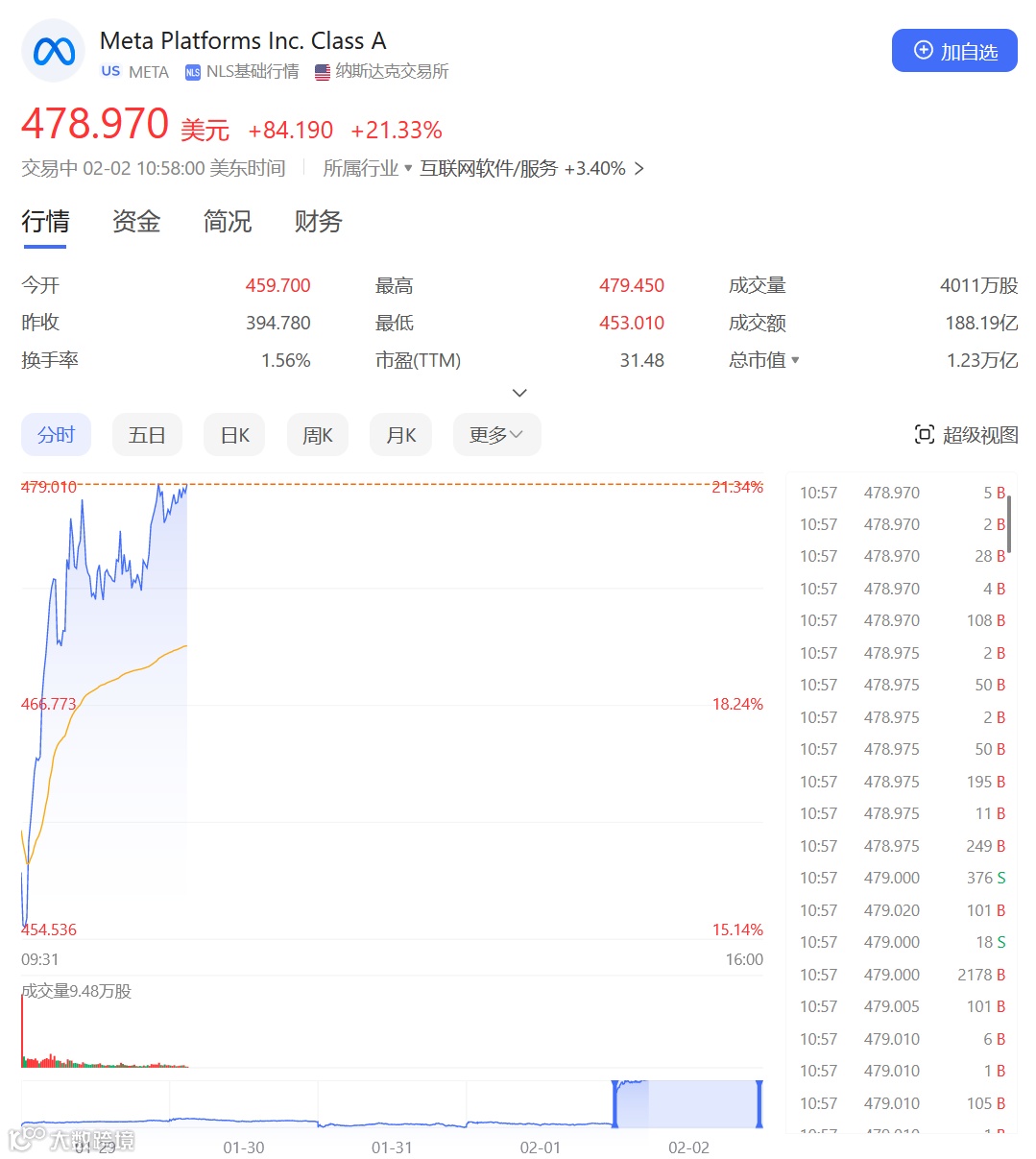Click the 01-31 date on timeline
1036x1159 pixels.
click(392, 1147)
